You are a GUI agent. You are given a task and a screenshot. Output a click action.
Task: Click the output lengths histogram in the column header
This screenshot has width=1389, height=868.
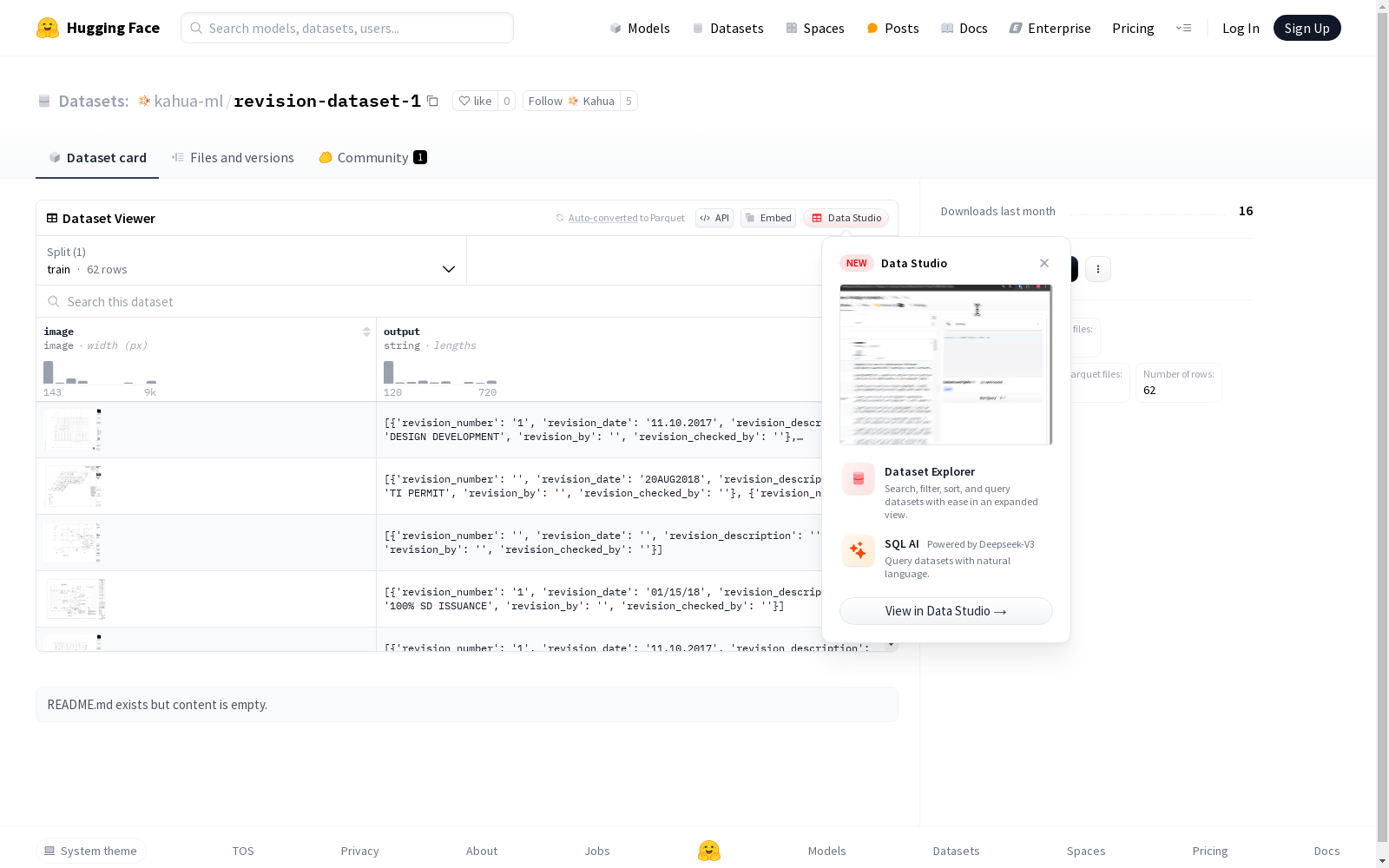(440, 372)
